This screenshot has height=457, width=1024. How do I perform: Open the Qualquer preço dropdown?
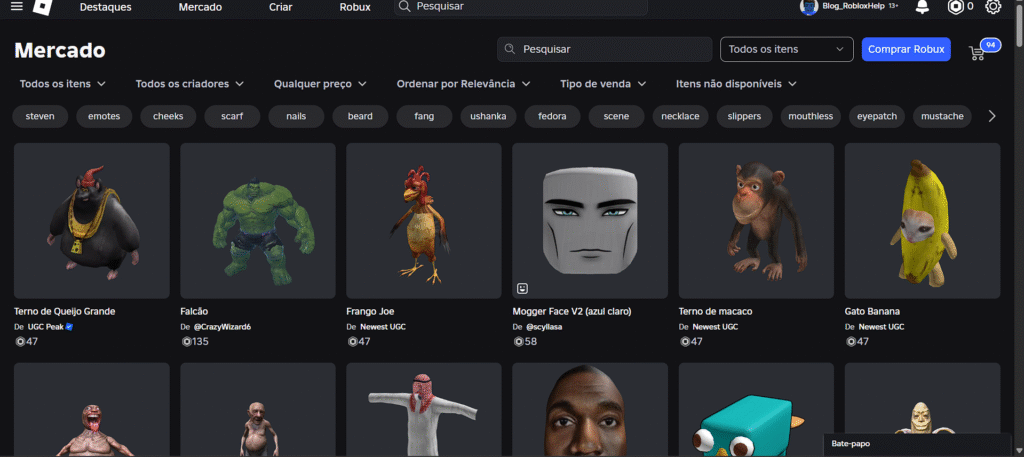(x=320, y=83)
